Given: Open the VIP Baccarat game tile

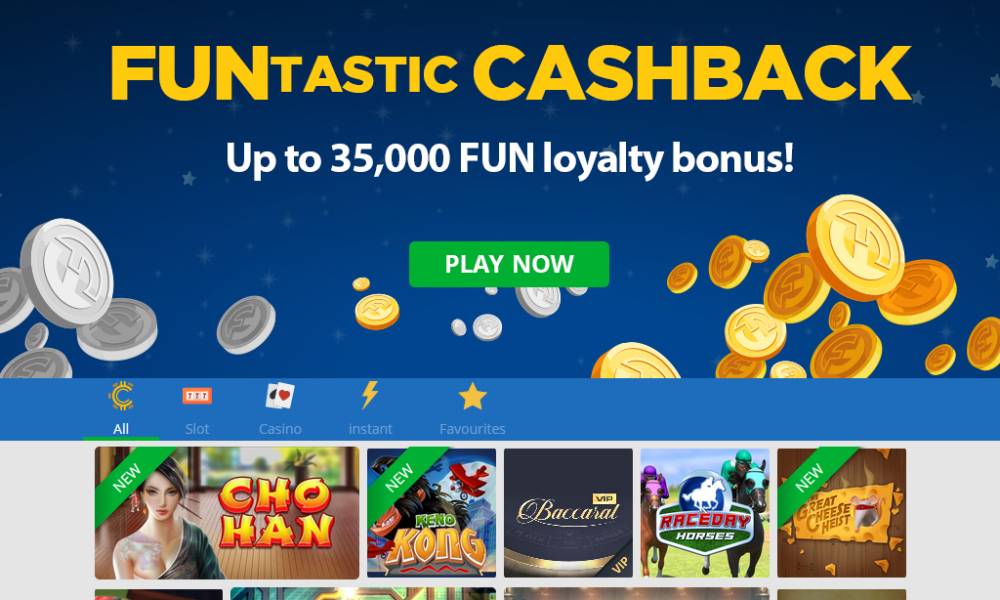Looking at the screenshot, I should (x=568, y=513).
